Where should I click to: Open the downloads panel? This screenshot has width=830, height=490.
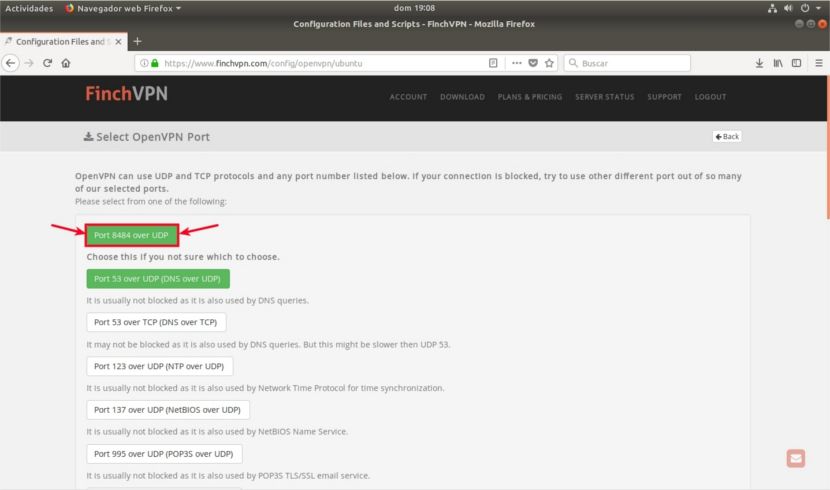pyautogui.click(x=759, y=63)
